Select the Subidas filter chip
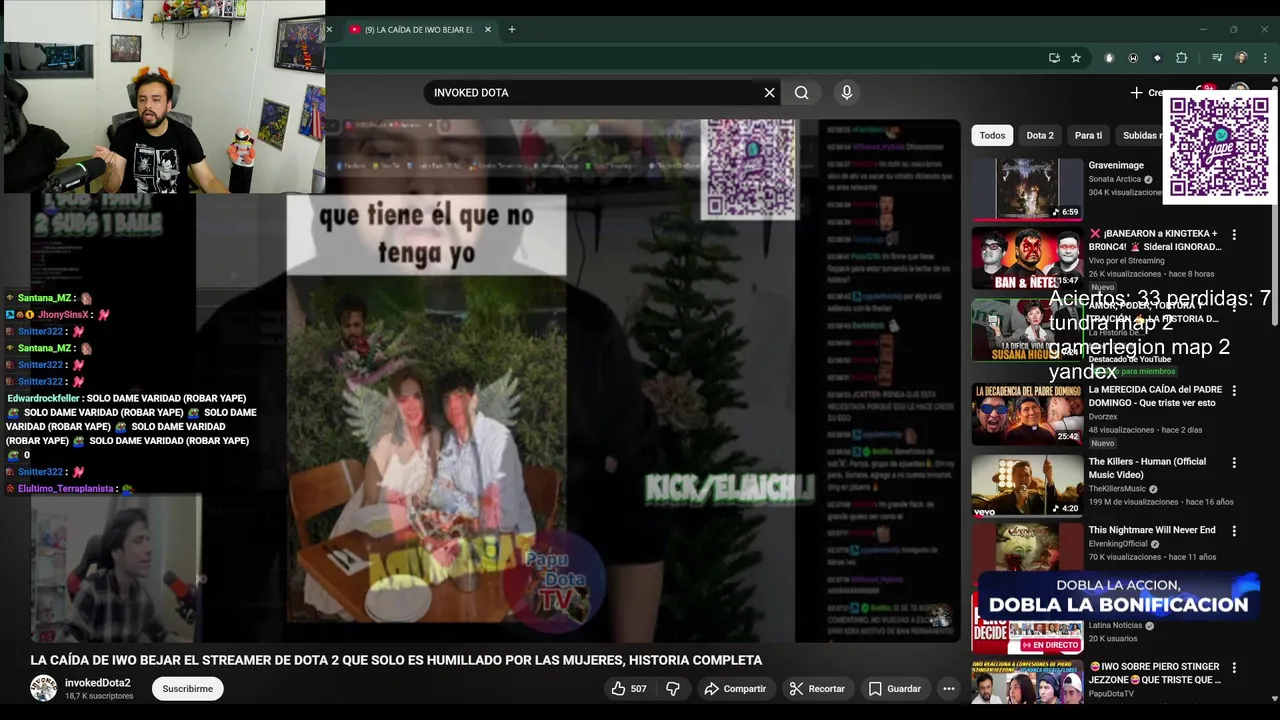Viewport: 1280px width, 720px height. coord(1142,135)
